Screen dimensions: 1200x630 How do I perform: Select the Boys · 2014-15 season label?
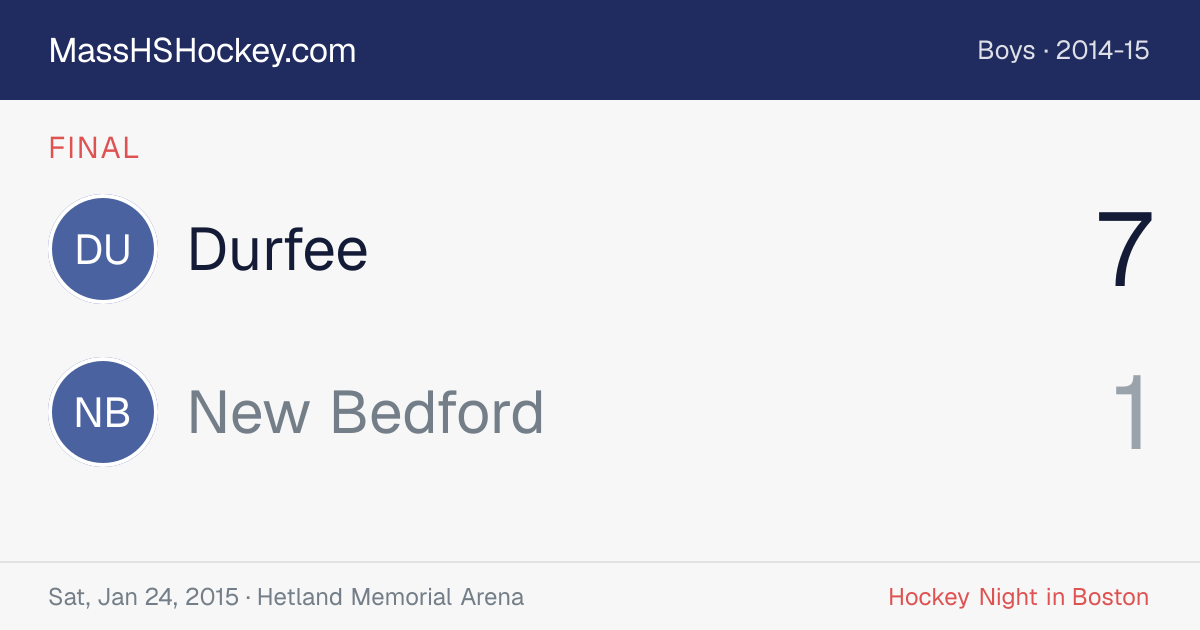[1063, 51]
